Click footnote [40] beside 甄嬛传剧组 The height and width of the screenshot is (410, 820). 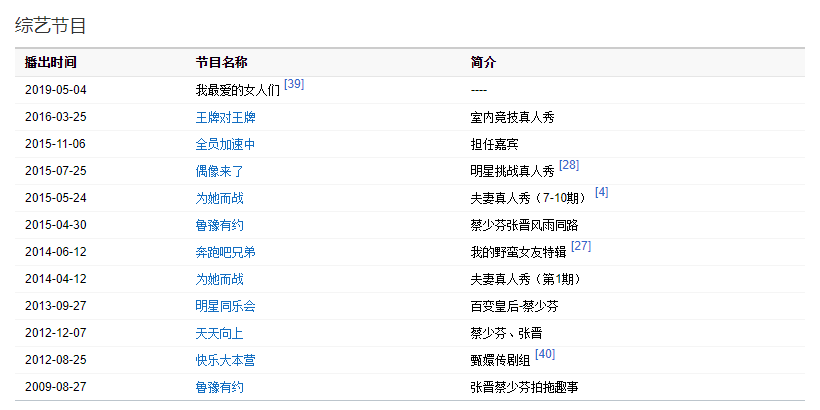[545, 354]
